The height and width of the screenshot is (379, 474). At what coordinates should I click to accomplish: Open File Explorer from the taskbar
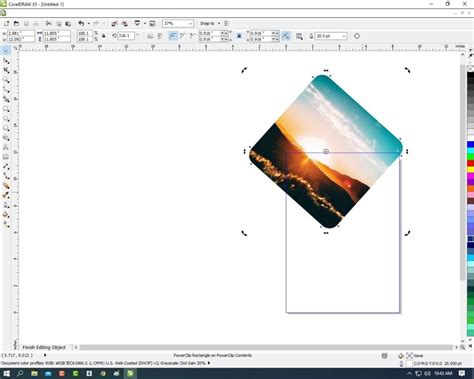(x=34, y=374)
